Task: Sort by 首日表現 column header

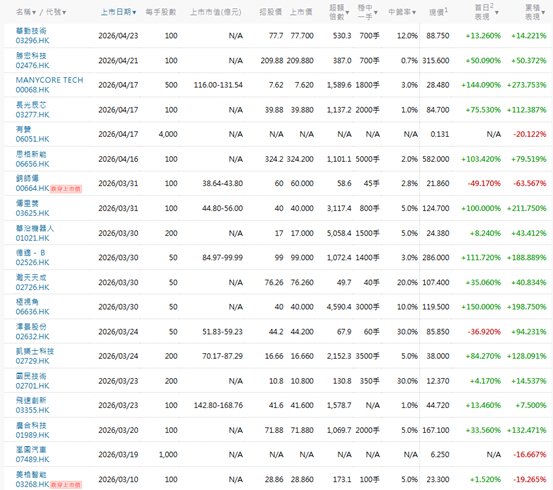Action: 486,12
